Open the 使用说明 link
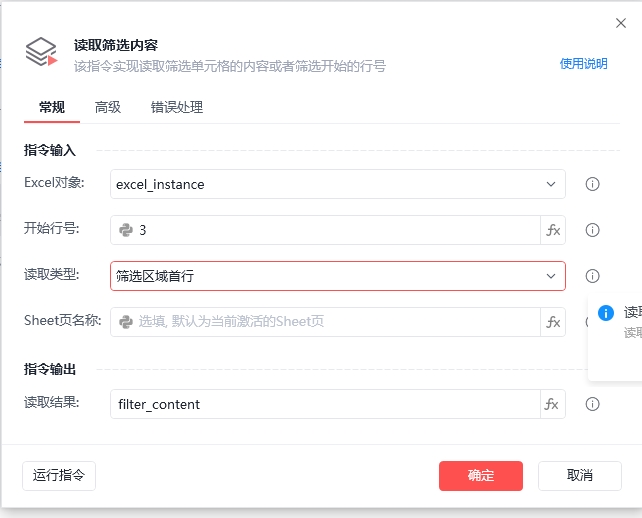642x518 pixels. [x=583, y=64]
